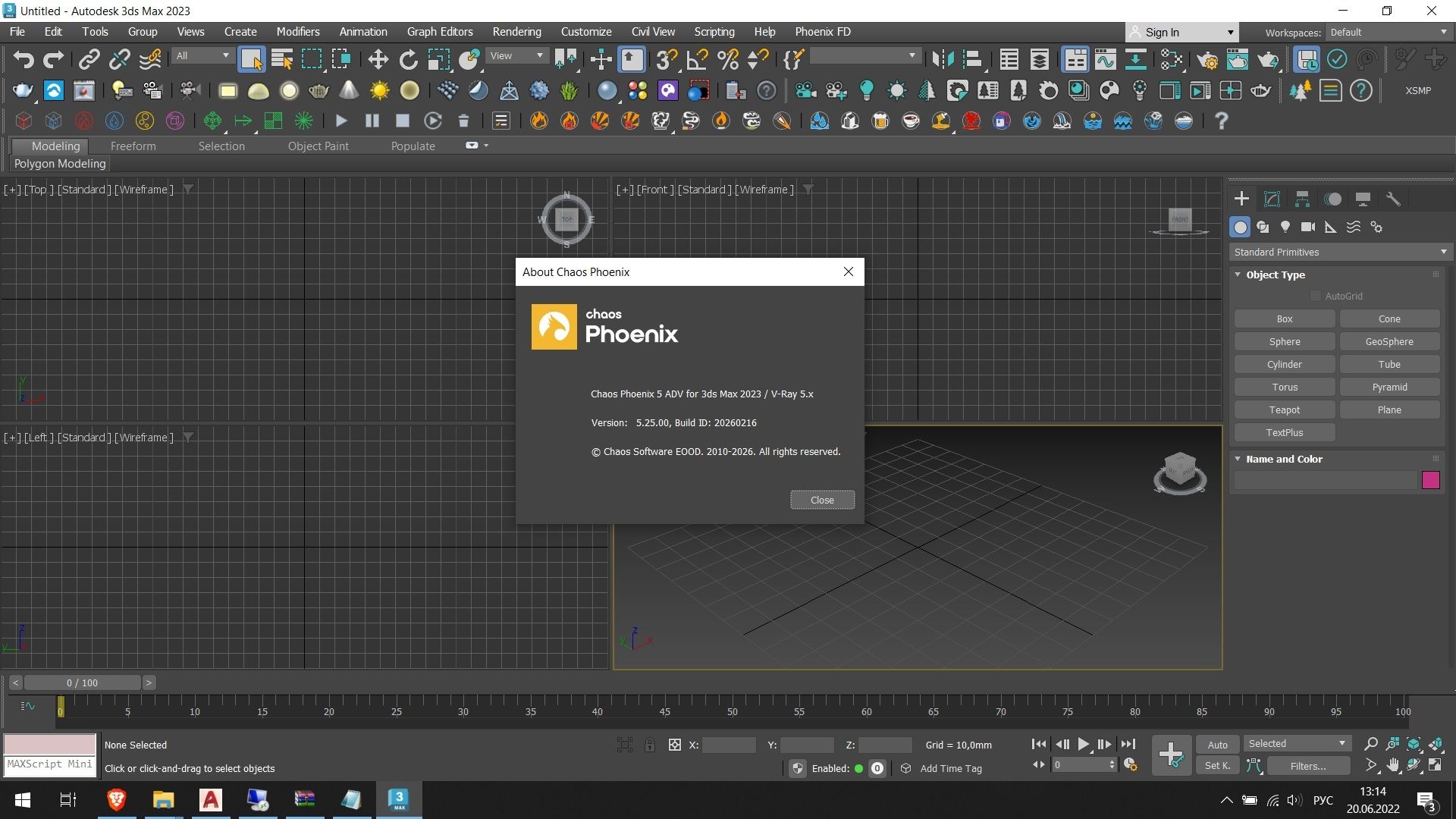Open the Windows Start menu

[x=23, y=799]
